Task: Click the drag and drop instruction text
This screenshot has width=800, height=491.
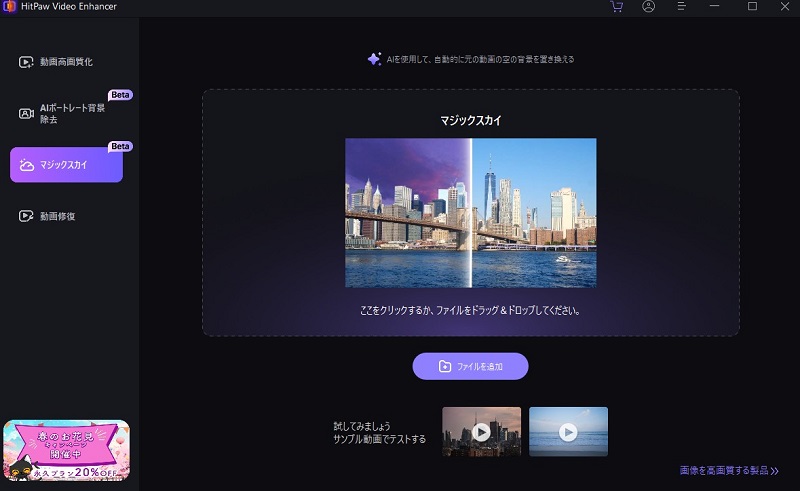Action: pyautogui.click(x=470, y=311)
